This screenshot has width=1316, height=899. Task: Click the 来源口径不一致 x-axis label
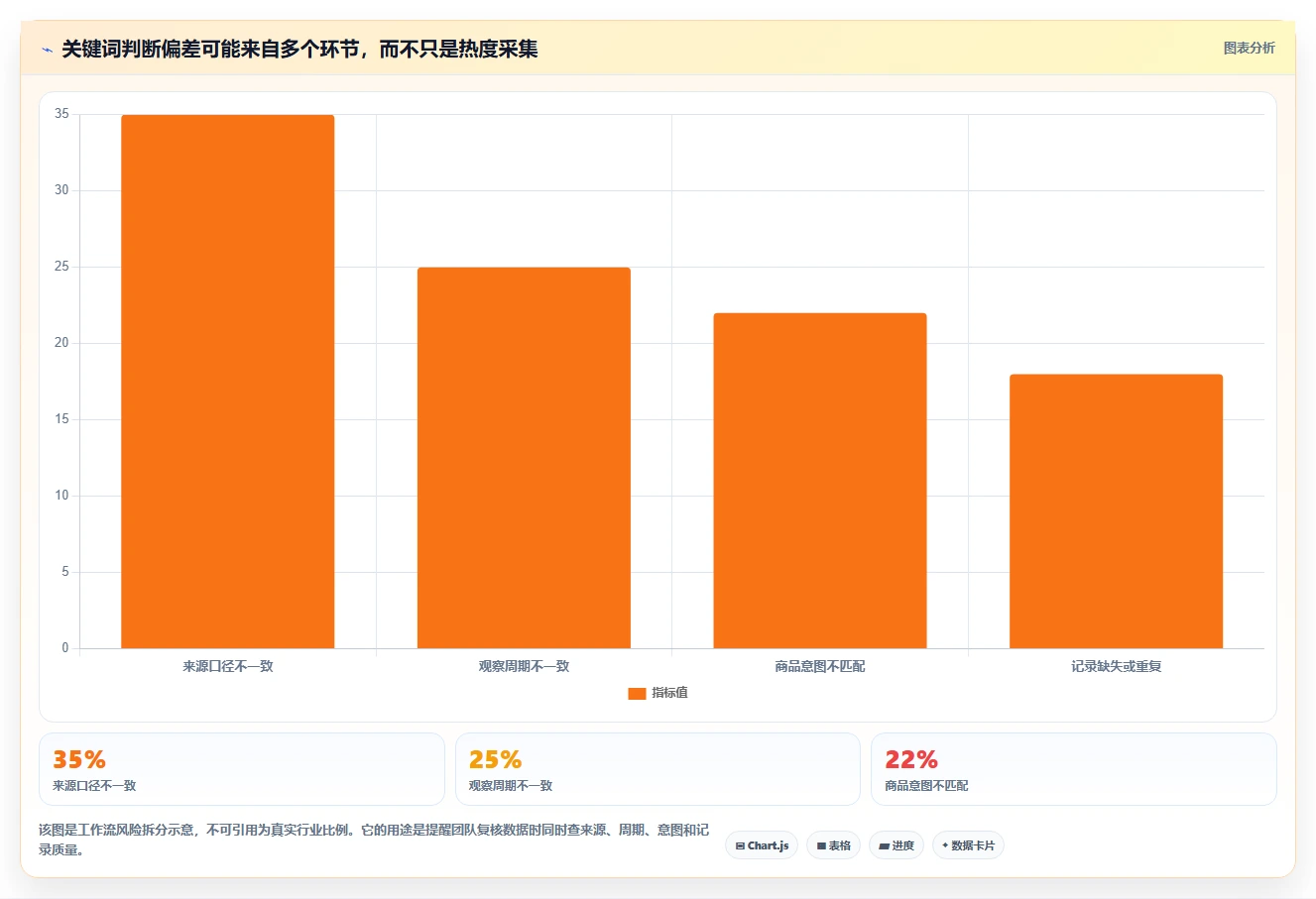pyautogui.click(x=228, y=666)
